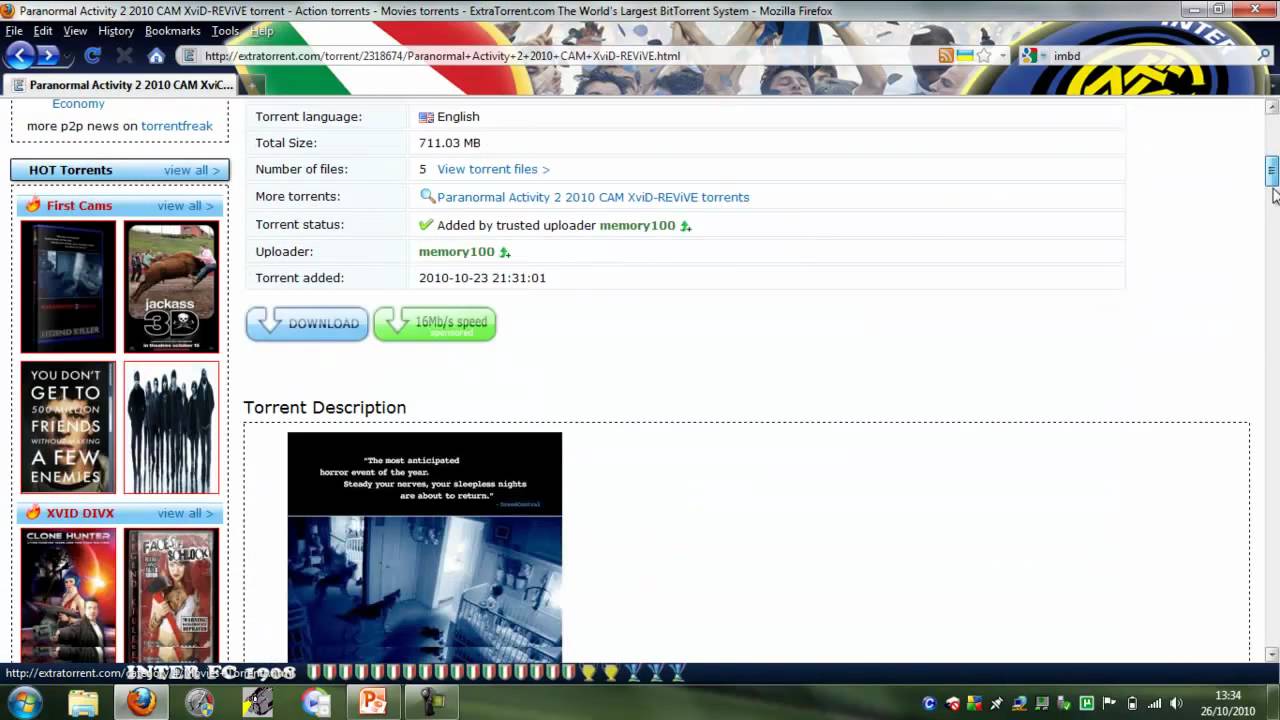Open the RSS feed icon in address bar

click(946, 56)
